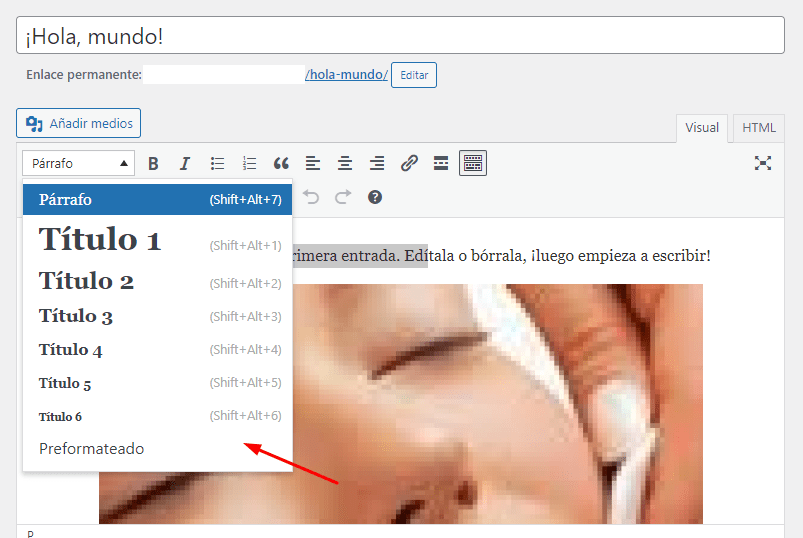This screenshot has height=538, width=803.
Task: Choose Título 4 heading format
Action: pos(157,350)
